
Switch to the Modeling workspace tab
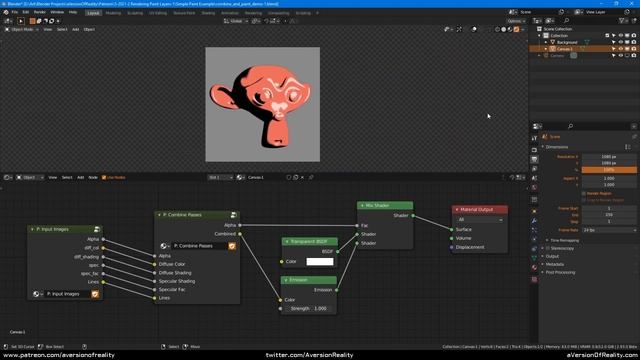pyautogui.click(x=113, y=13)
